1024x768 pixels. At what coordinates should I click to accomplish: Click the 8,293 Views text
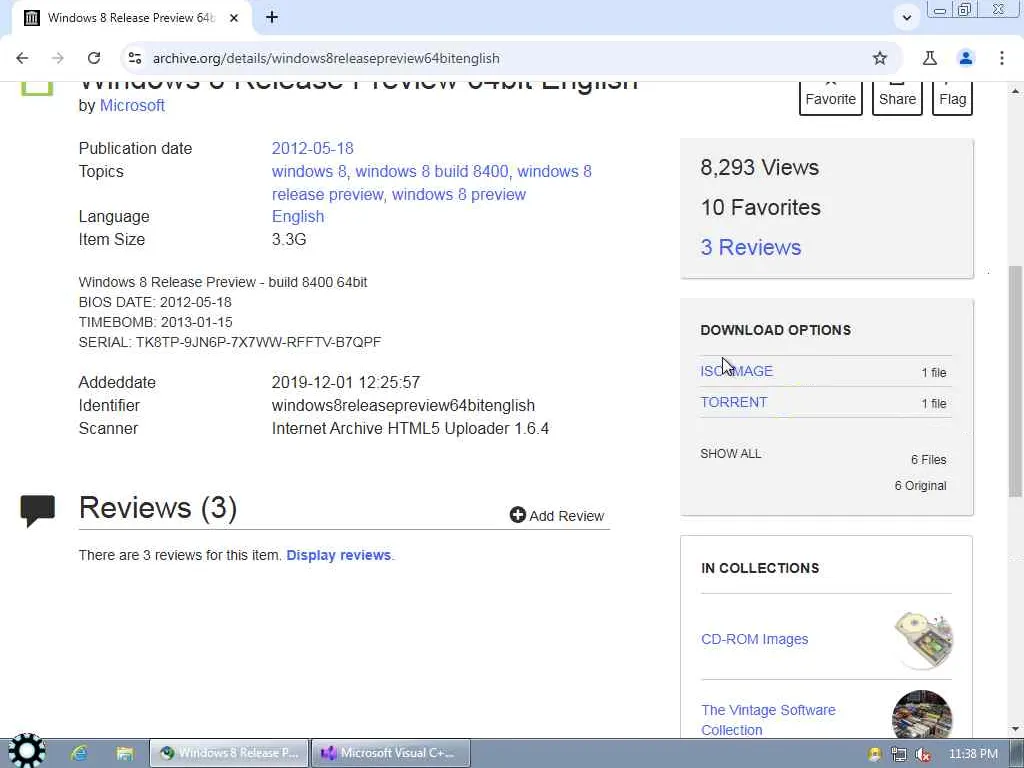(760, 168)
